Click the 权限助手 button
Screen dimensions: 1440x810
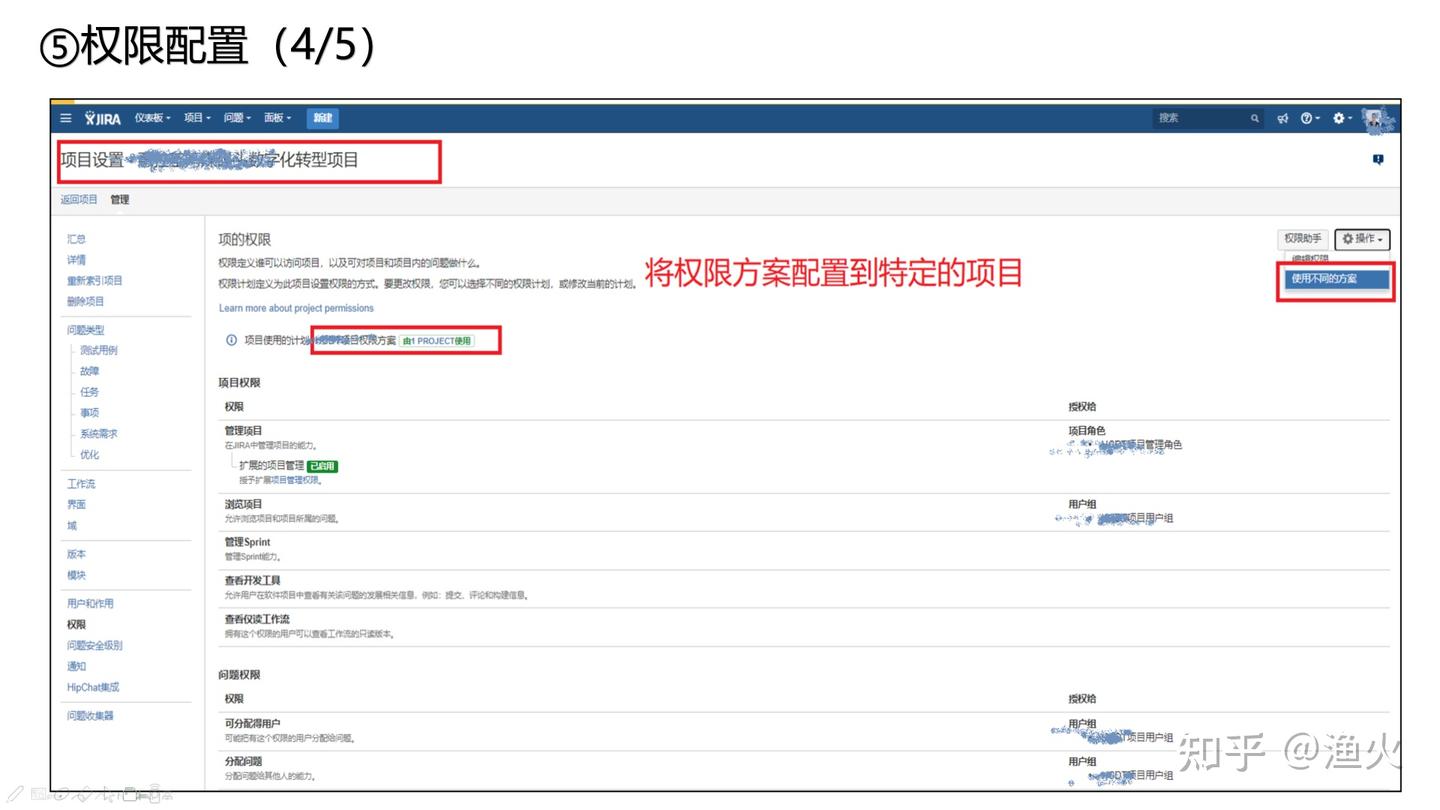pos(1303,239)
